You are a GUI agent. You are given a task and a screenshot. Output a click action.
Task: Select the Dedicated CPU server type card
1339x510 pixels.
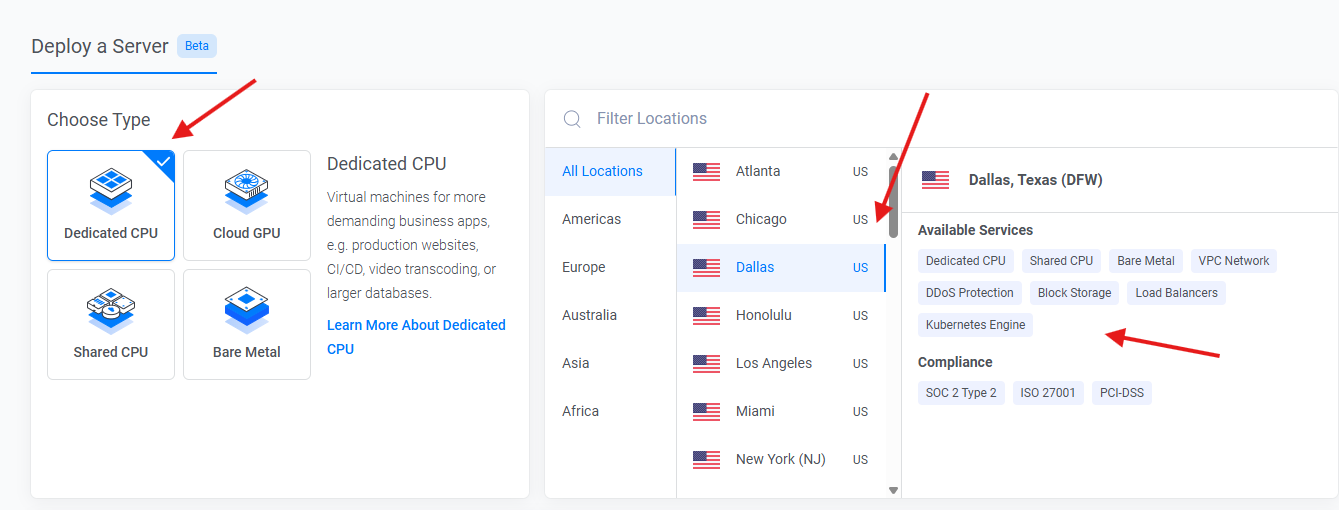[x=111, y=205]
